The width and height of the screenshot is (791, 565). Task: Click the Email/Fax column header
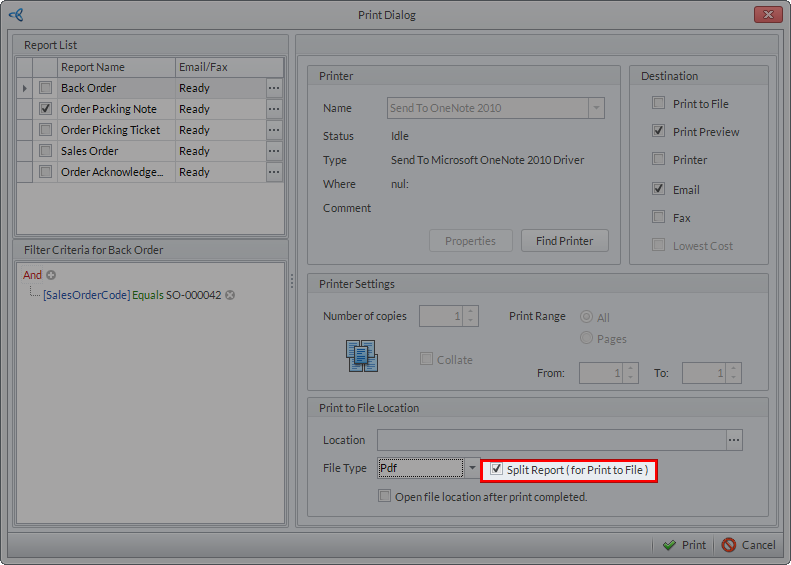tap(220, 67)
